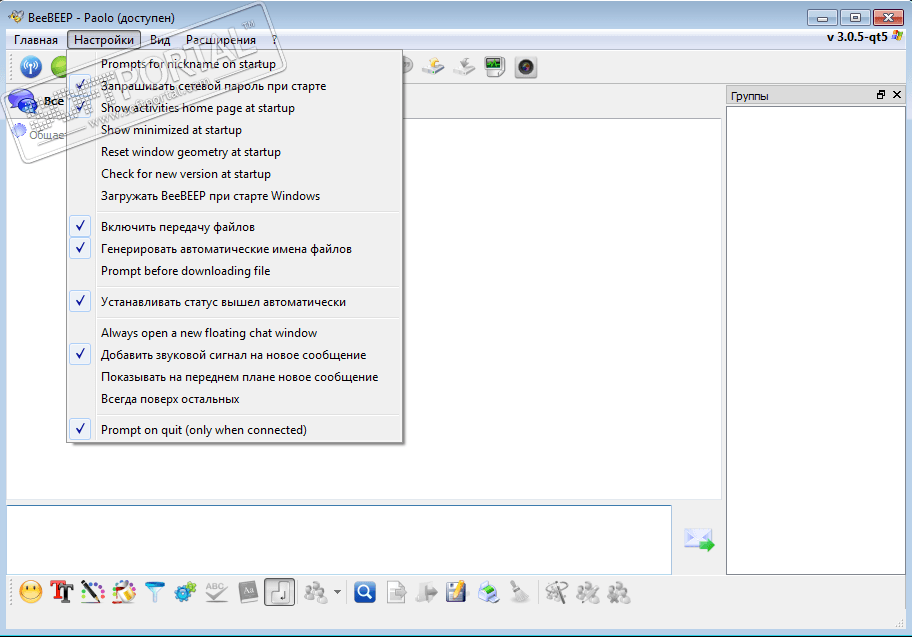
Task: Click the camera screenshot icon in toolbar
Action: tap(526, 67)
